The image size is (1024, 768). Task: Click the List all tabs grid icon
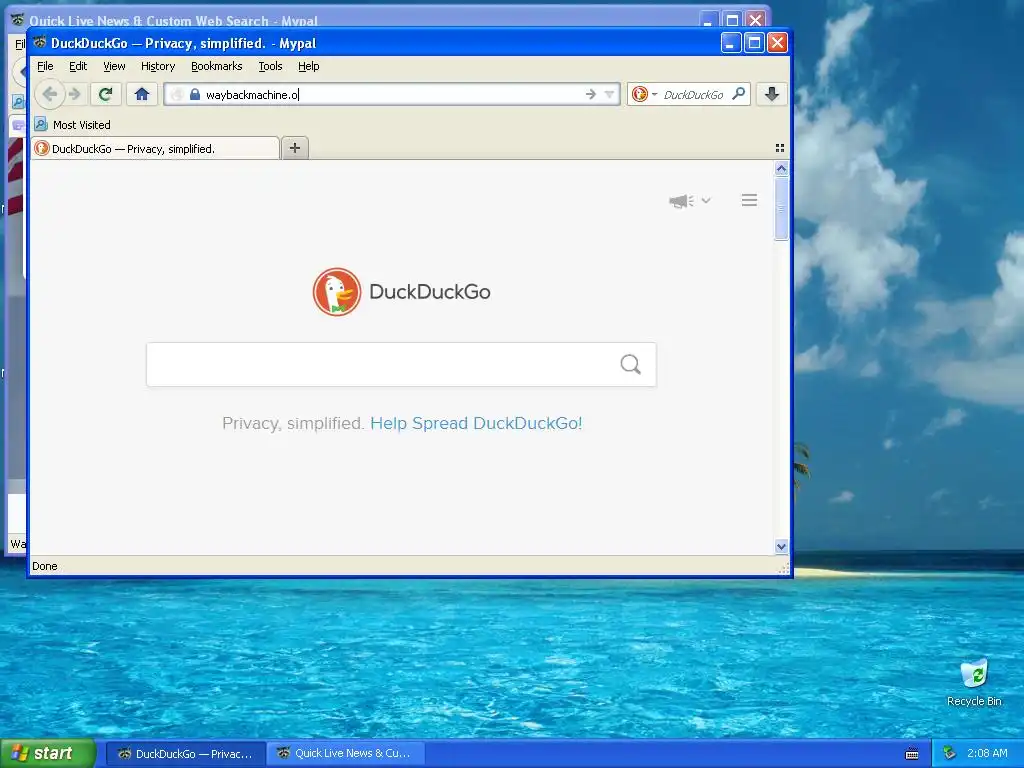coord(780,148)
